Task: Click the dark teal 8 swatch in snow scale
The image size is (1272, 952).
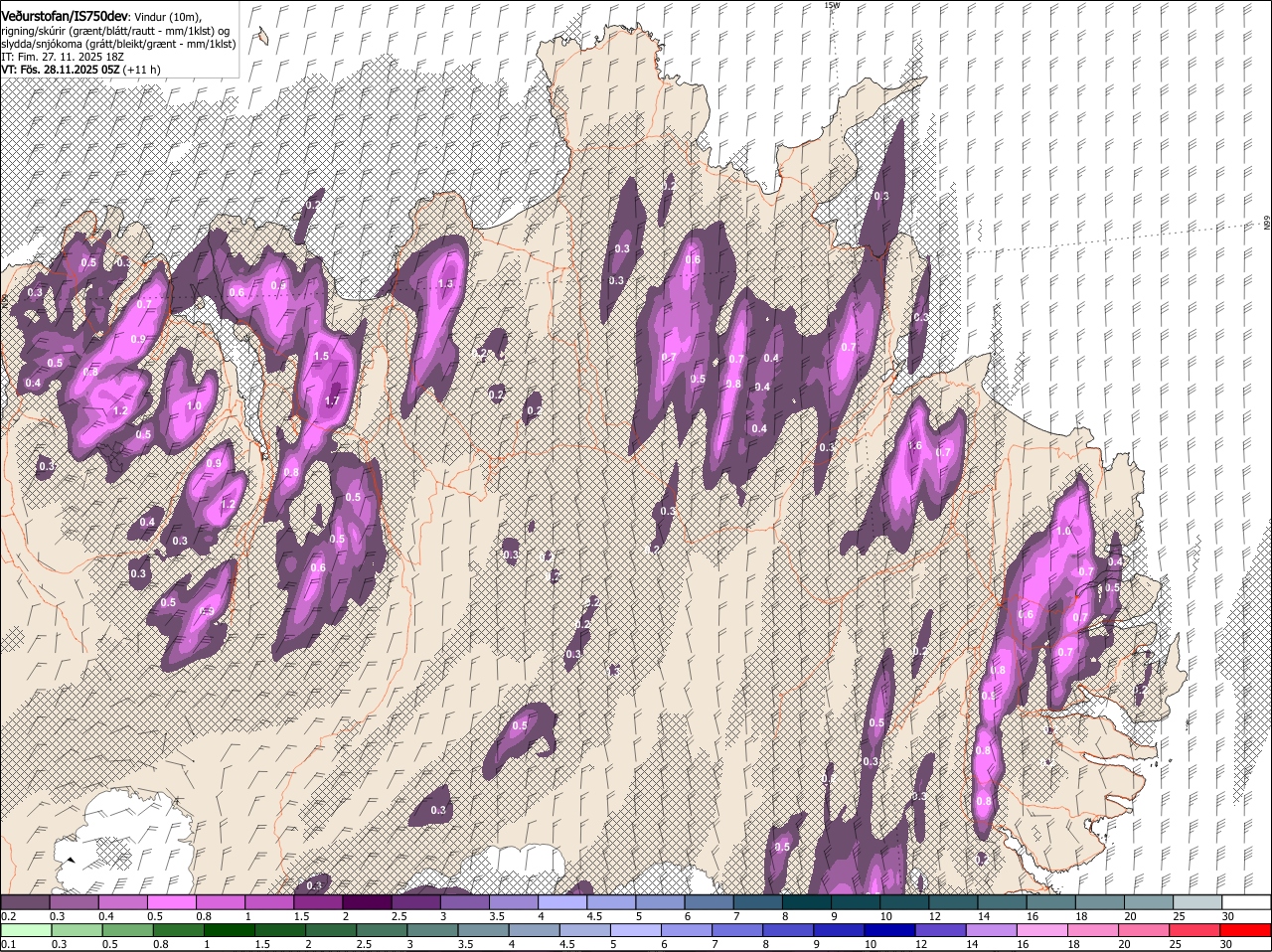Action: [806, 901]
